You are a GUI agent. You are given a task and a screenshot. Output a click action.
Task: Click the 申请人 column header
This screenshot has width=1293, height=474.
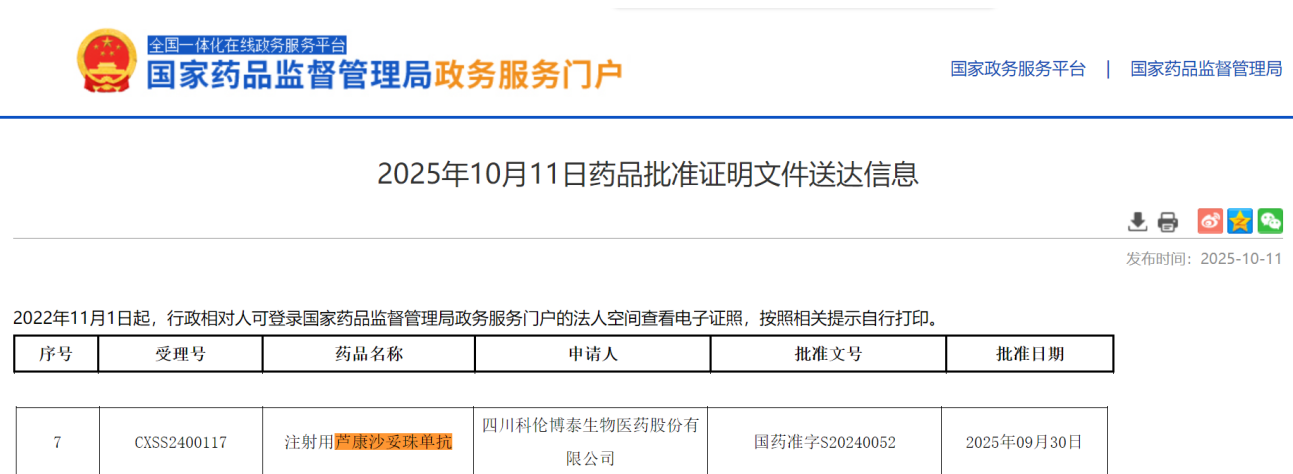pos(592,354)
